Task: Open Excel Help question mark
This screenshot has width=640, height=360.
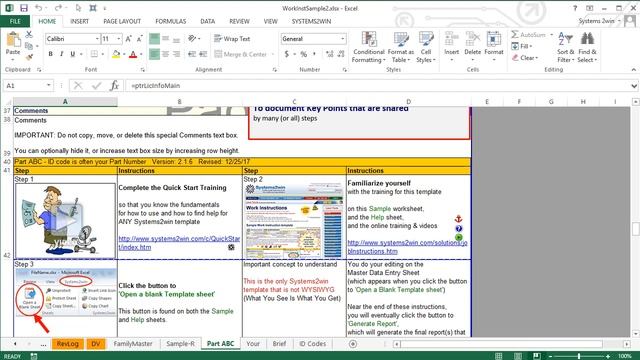Action: [575, 8]
